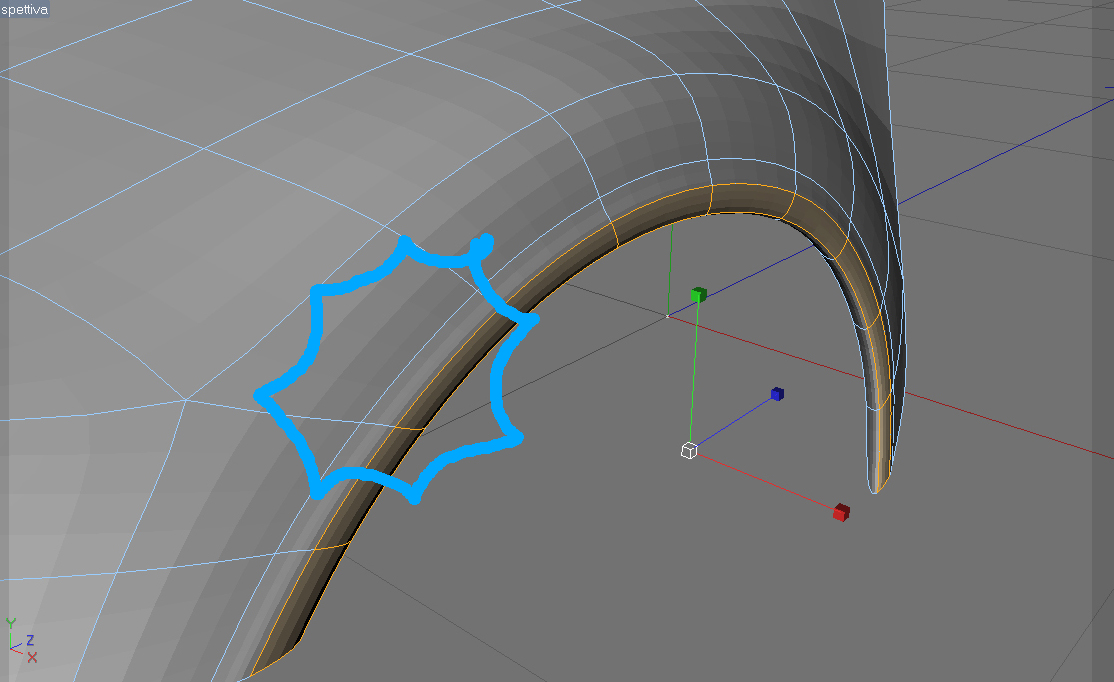Image resolution: width=1114 pixels, height=682 pixels.
Task: Pick the blue Z-axis gizmo handle
Action: point(777,394)
